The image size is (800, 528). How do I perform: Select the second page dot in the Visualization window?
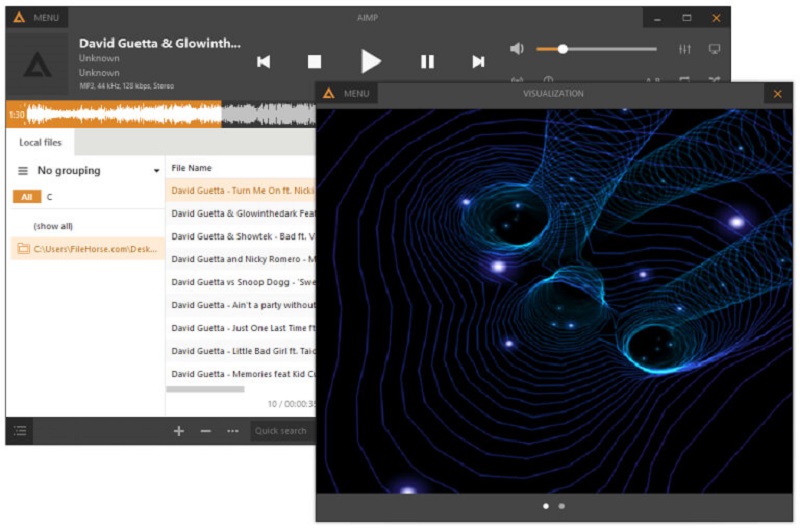(561, 506)
